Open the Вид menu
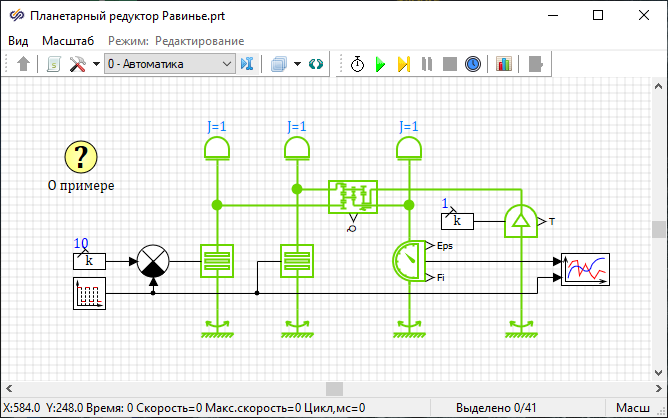Image resolution: width=668 pixels, height=418 pixels. point(19,41)
